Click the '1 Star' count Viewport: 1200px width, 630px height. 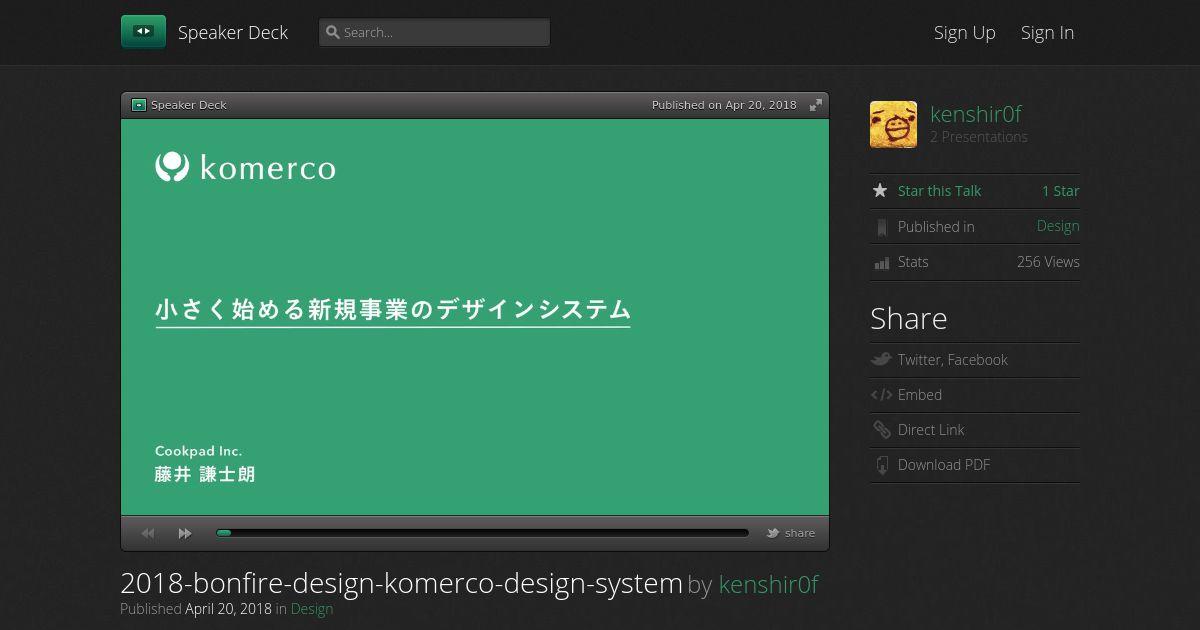(x=1061, y=191)
